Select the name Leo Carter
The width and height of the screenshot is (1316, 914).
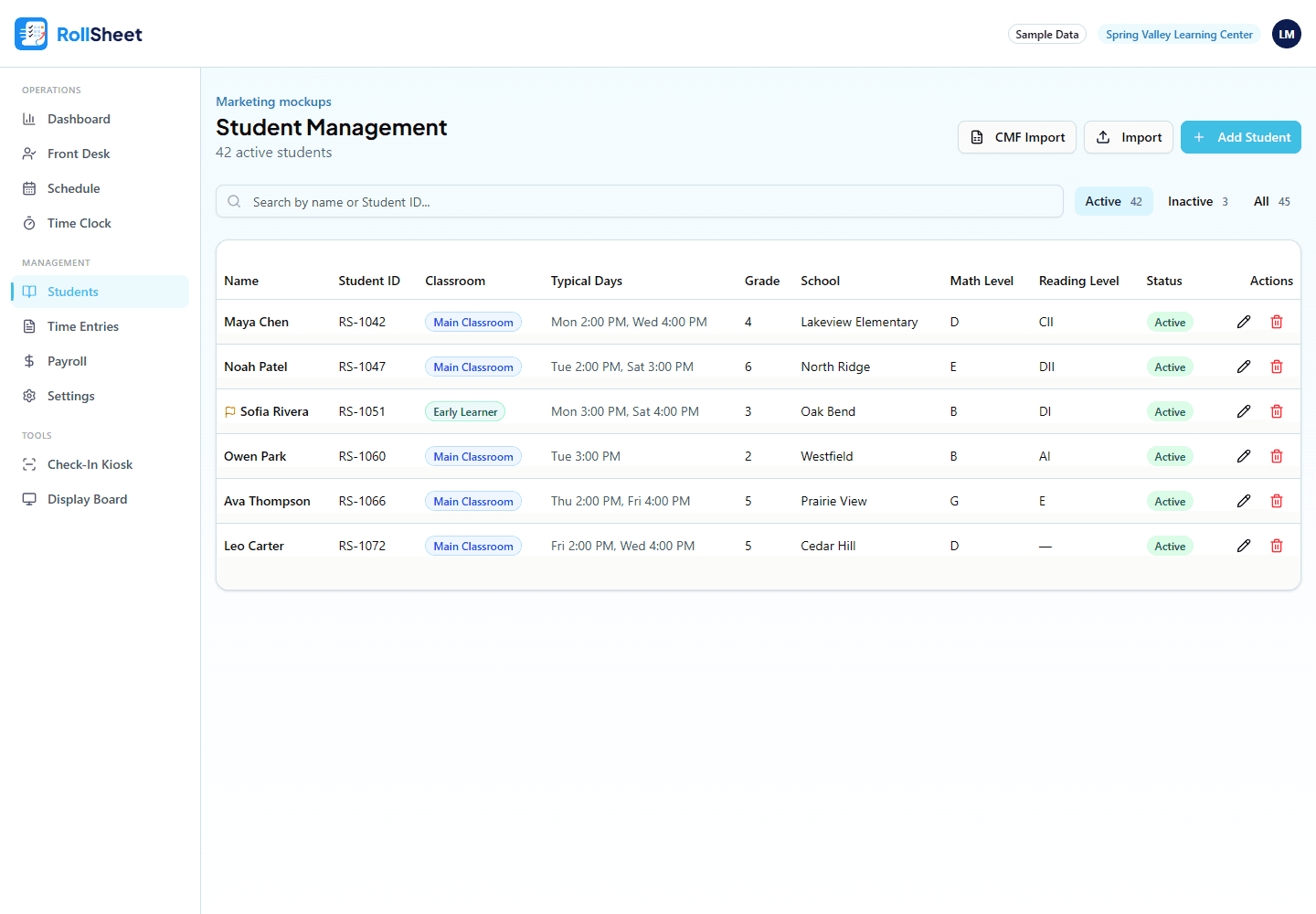point(254,546)
